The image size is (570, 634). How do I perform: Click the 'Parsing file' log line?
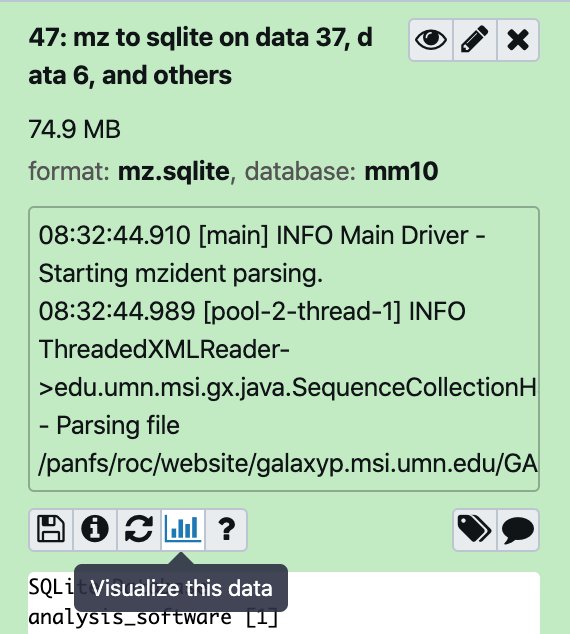[109, 425]
